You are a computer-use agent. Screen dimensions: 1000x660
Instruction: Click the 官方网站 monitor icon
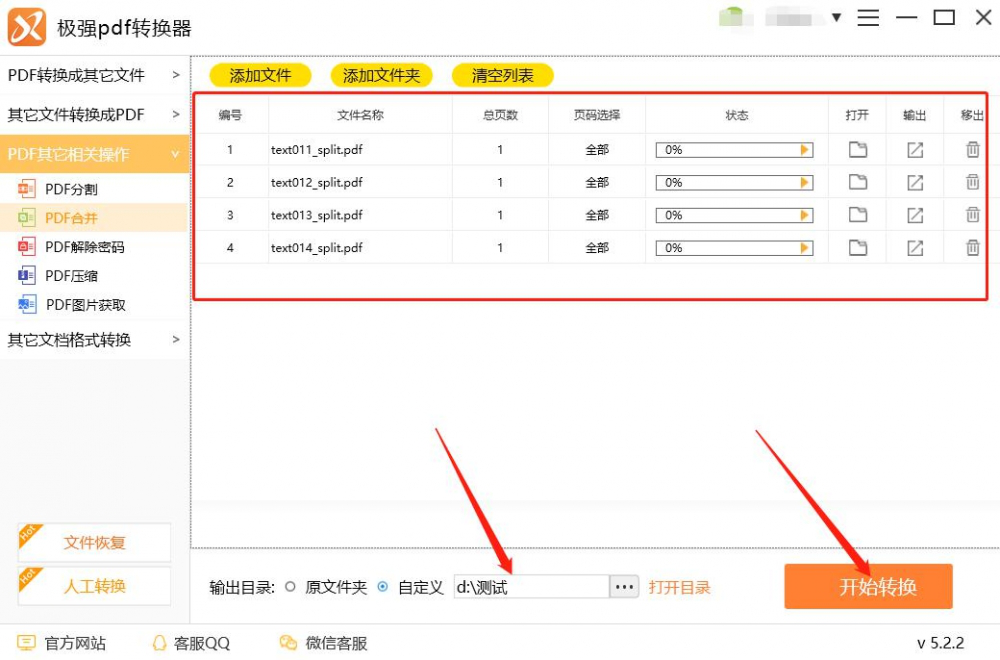[26, 643]
